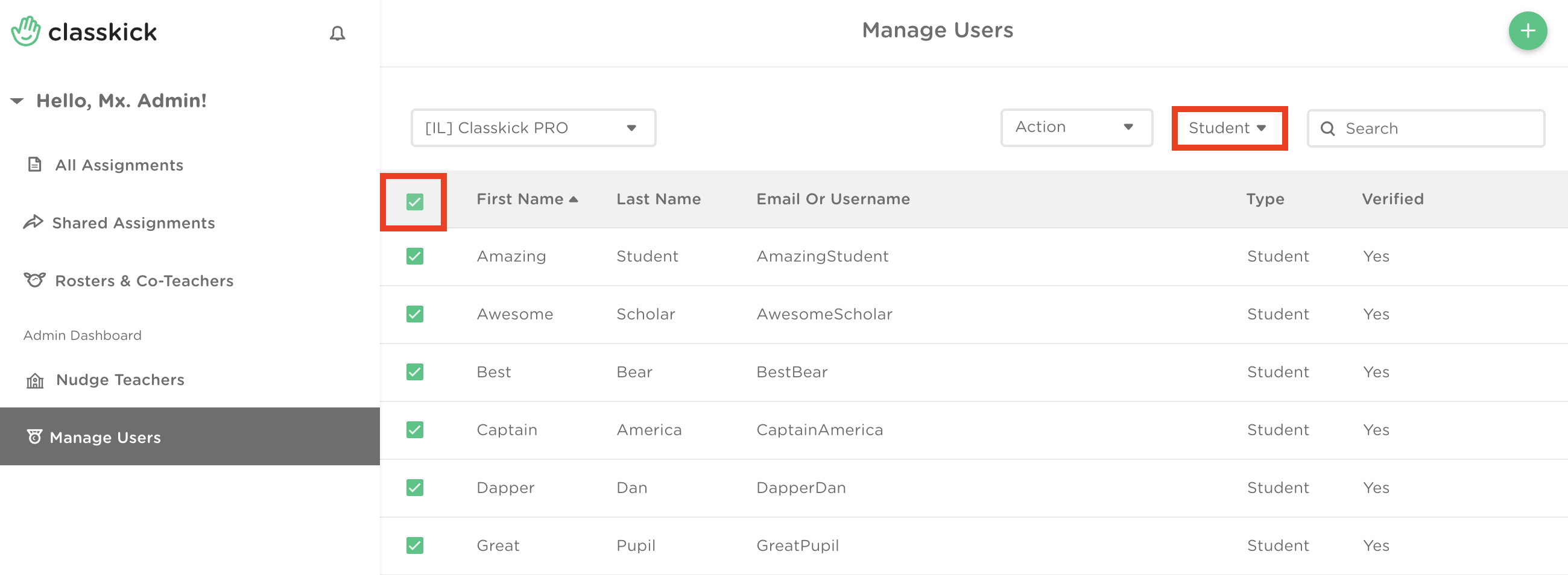
Task: Uncheck the Captain America row checkbox
Action: [x=414, y=430]
